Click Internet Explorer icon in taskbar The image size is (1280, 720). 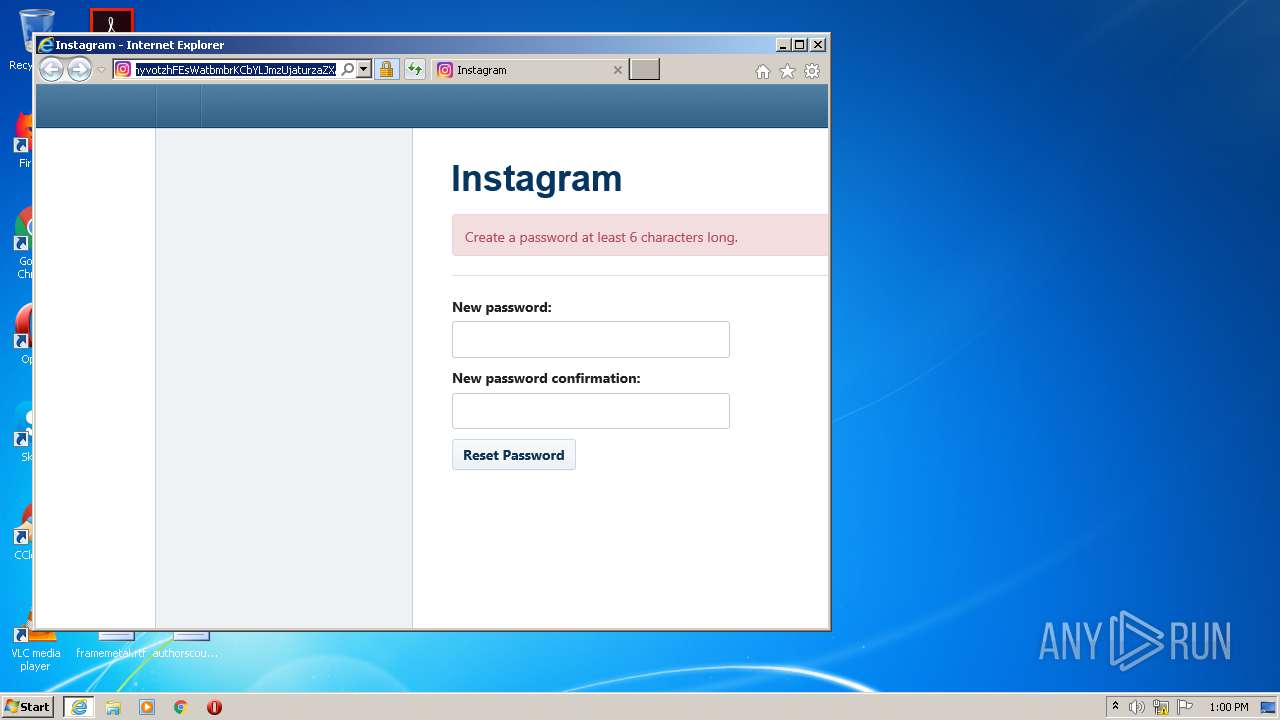[79, 707]
